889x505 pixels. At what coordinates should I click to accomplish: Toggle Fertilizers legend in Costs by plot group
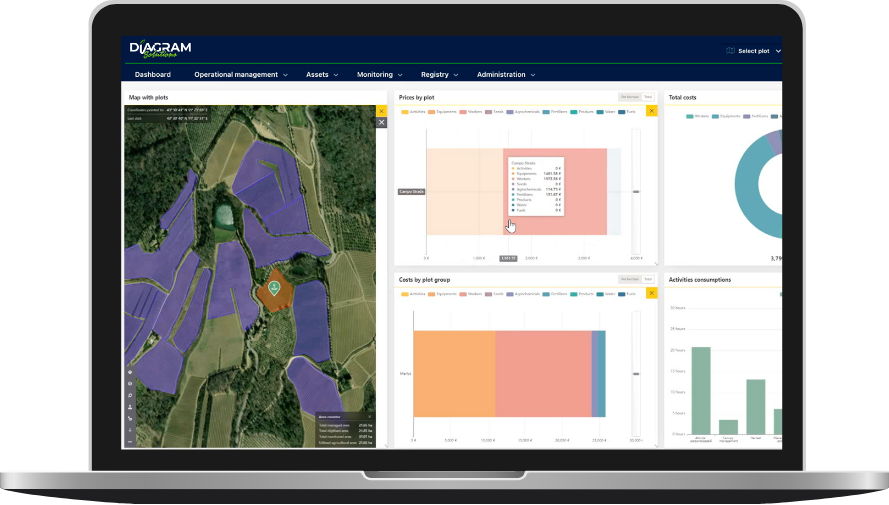pos(555,294)
